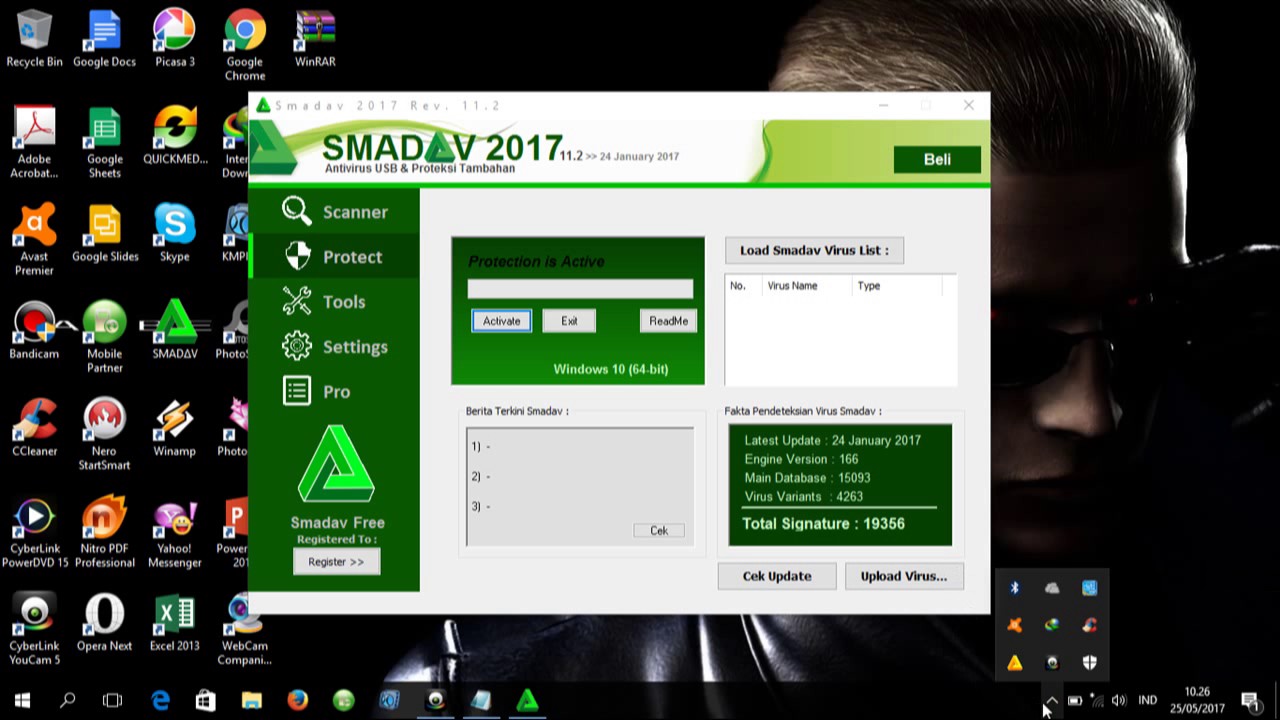Open the Nitro PDF Professional shortcut

pos(104,533)
